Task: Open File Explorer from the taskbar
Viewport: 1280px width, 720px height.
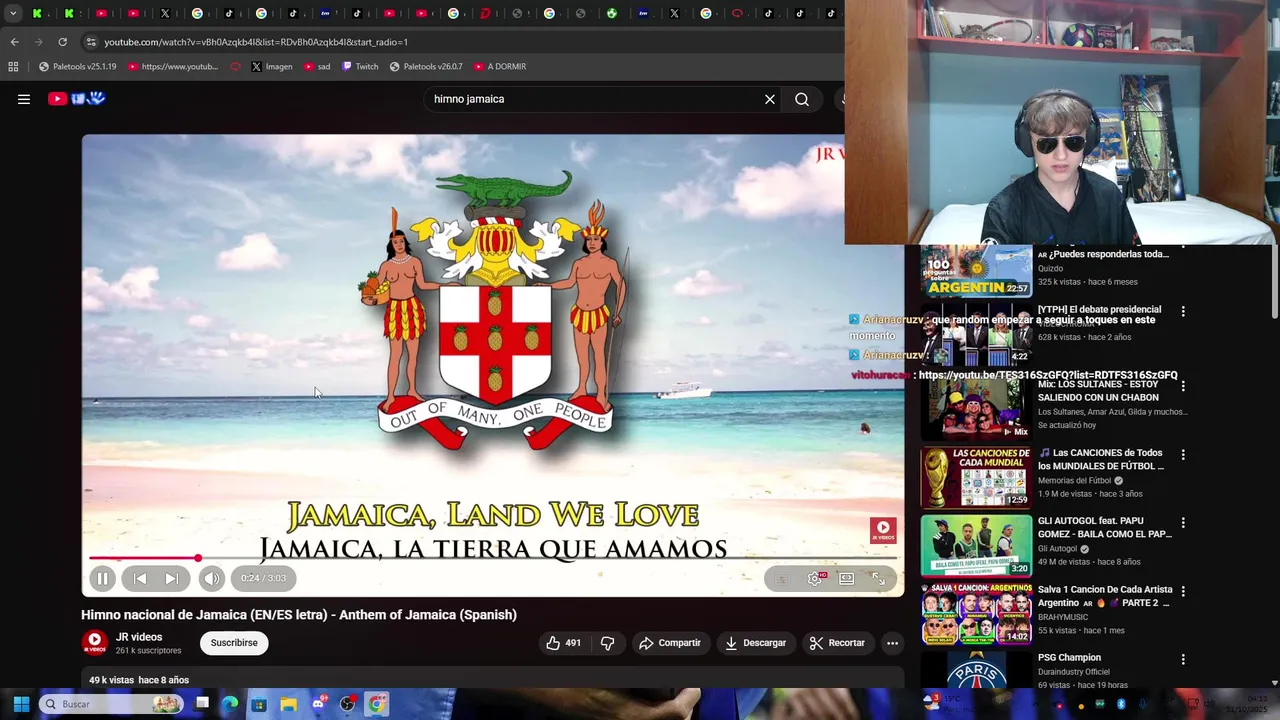Action: click(288, 704)
